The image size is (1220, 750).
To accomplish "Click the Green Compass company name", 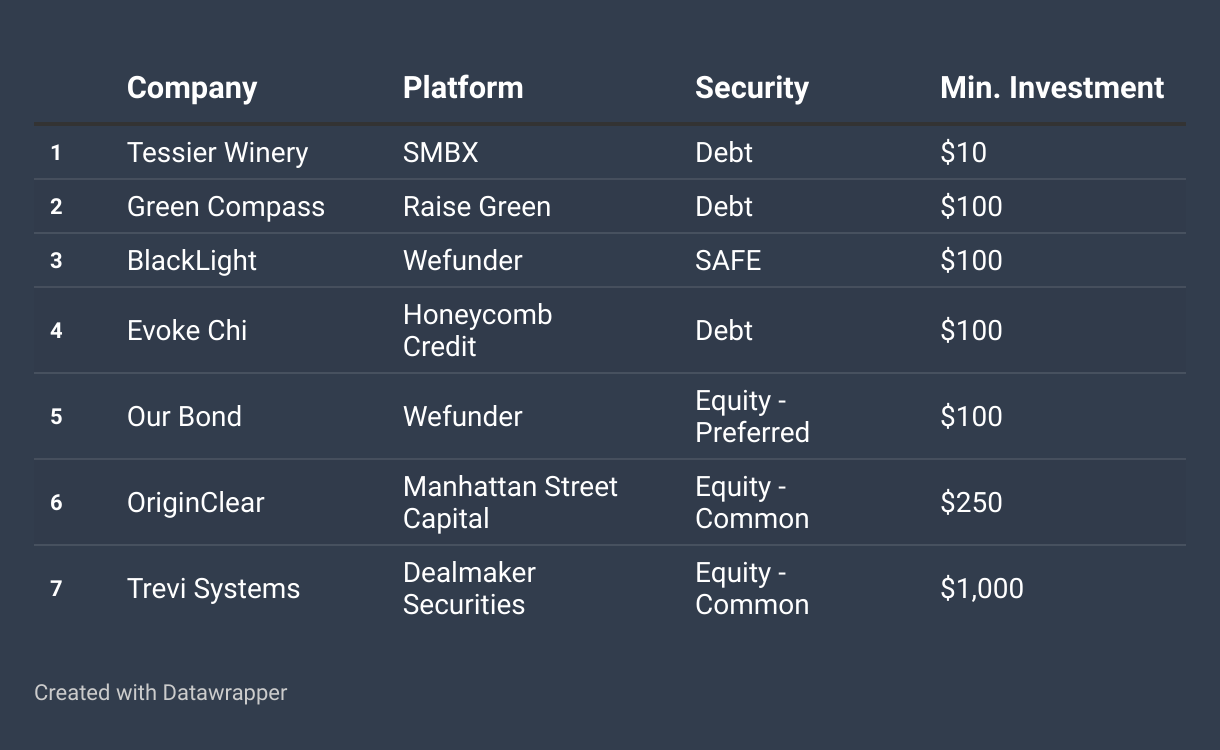I will (226, 206).
